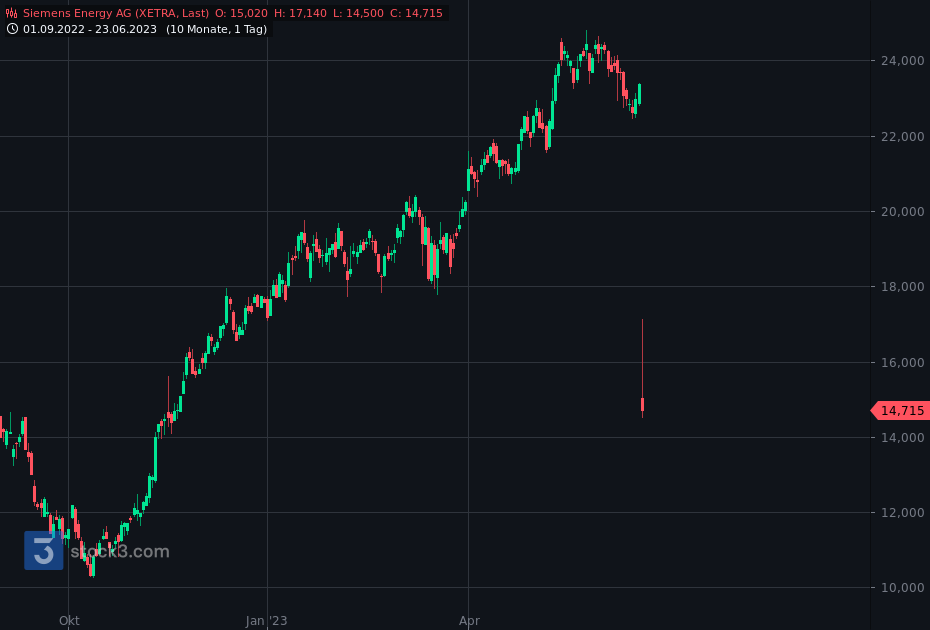Click the 16,000 price axis label

point(902,362)
